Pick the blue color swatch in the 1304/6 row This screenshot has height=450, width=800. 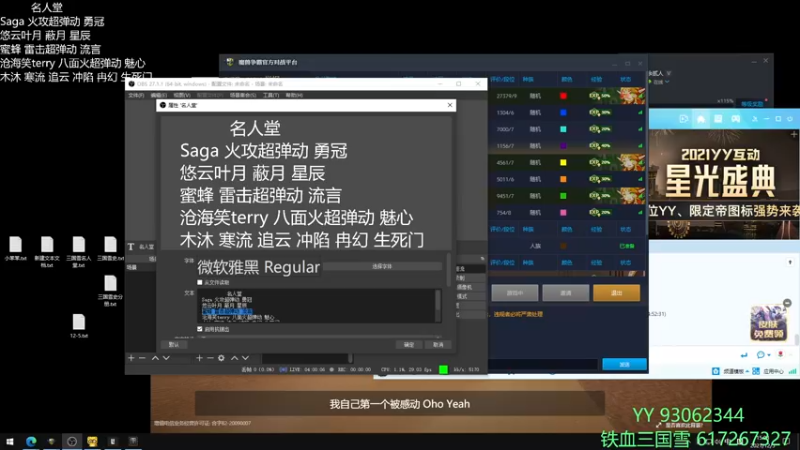[563, 113]
